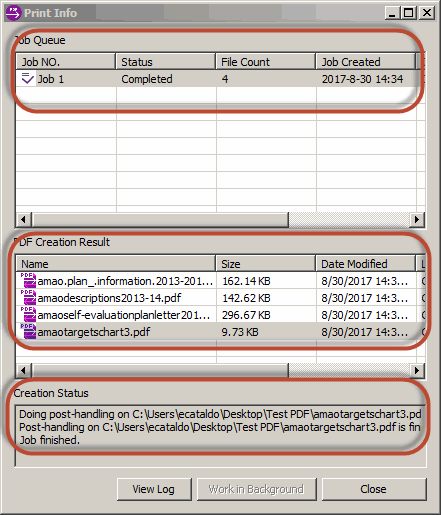Select PDF icon of amao.plan_.information file
The image size is (441, 515).
(x=28, y=280)
